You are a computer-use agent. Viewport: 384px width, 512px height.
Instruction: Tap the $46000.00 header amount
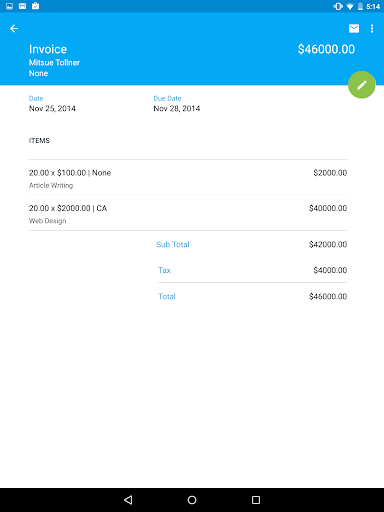click(326, 49)
